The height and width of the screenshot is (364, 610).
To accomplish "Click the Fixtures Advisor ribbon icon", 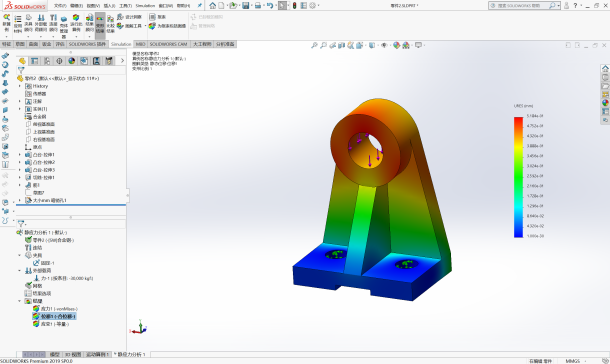I will 28,24.
